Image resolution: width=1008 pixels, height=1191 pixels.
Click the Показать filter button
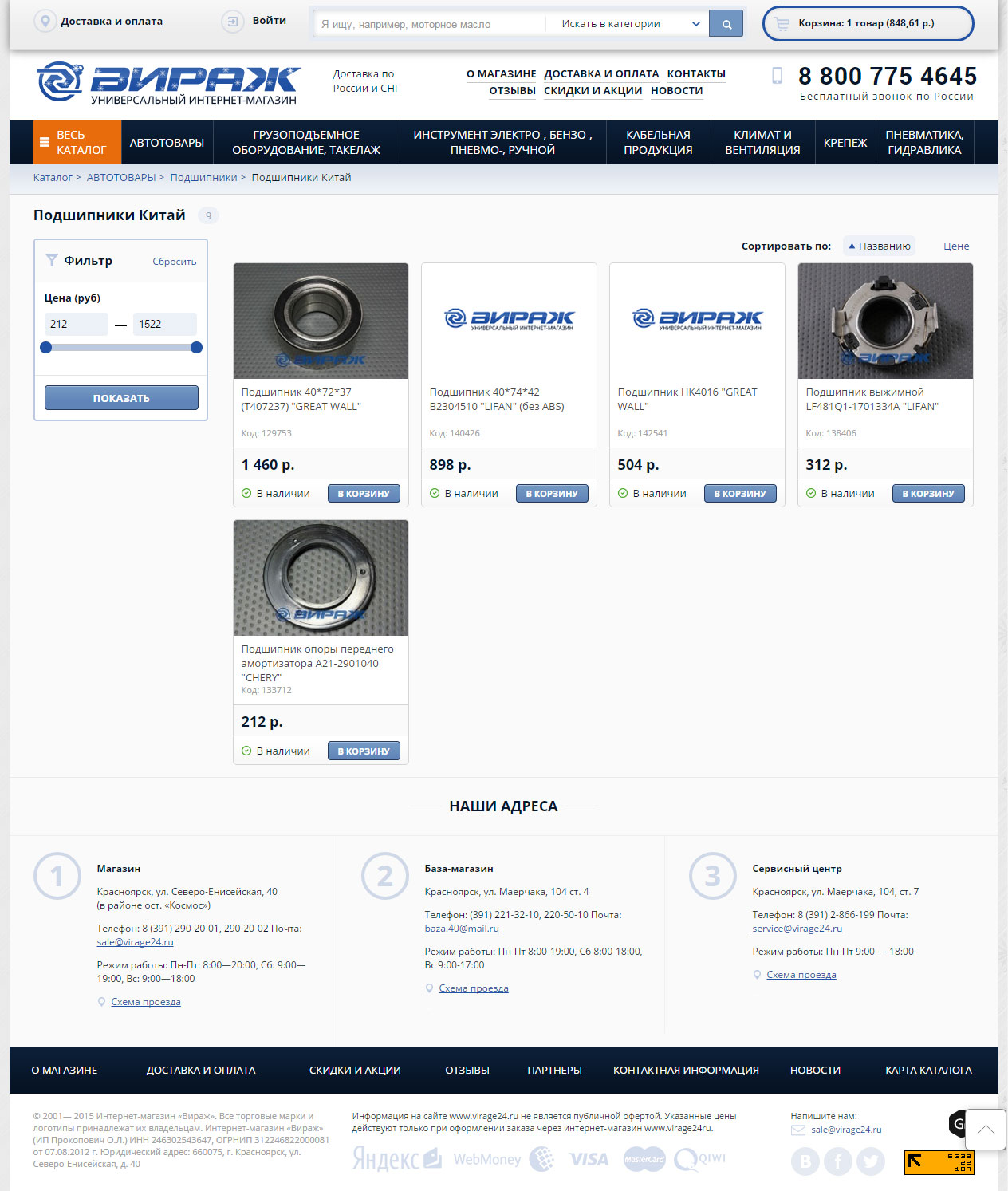pyautogui.click(x=121, y=398)
